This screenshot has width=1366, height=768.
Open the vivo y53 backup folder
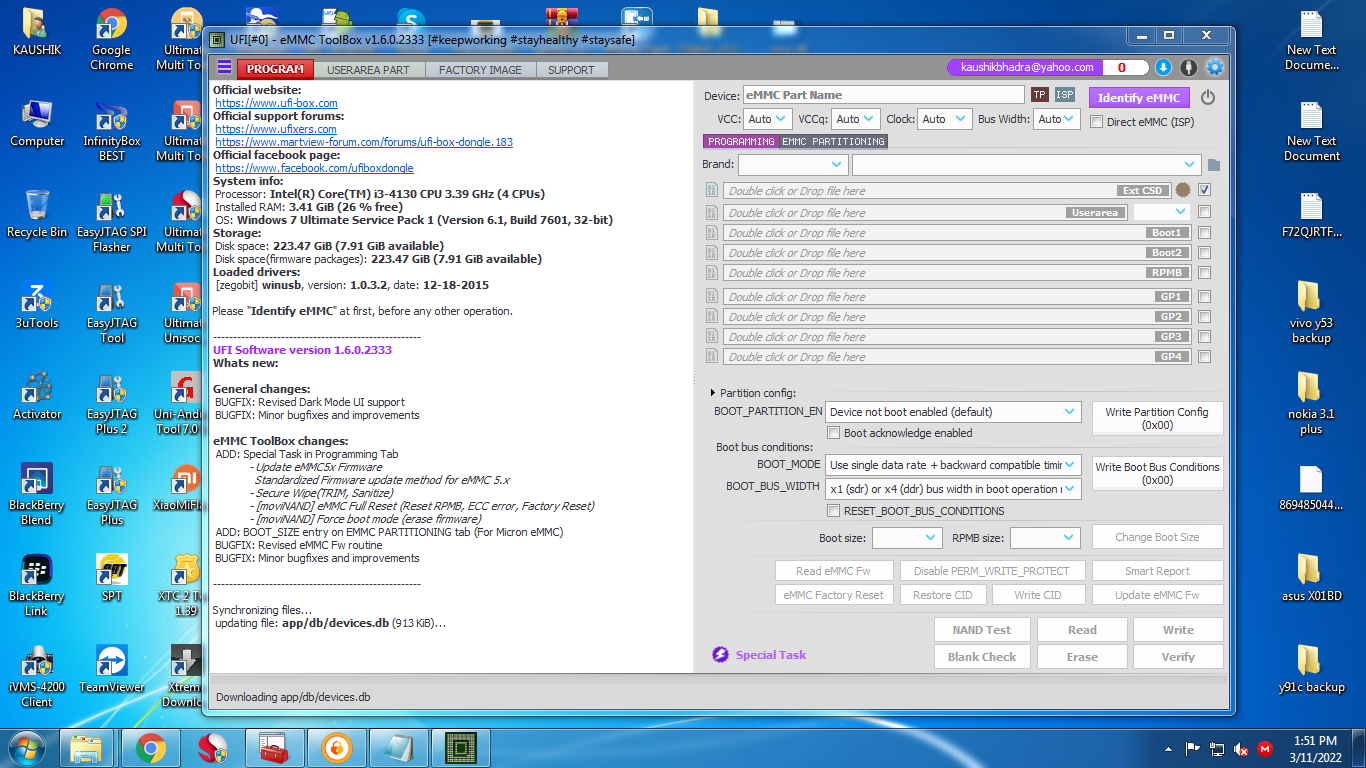[1311, 312]
